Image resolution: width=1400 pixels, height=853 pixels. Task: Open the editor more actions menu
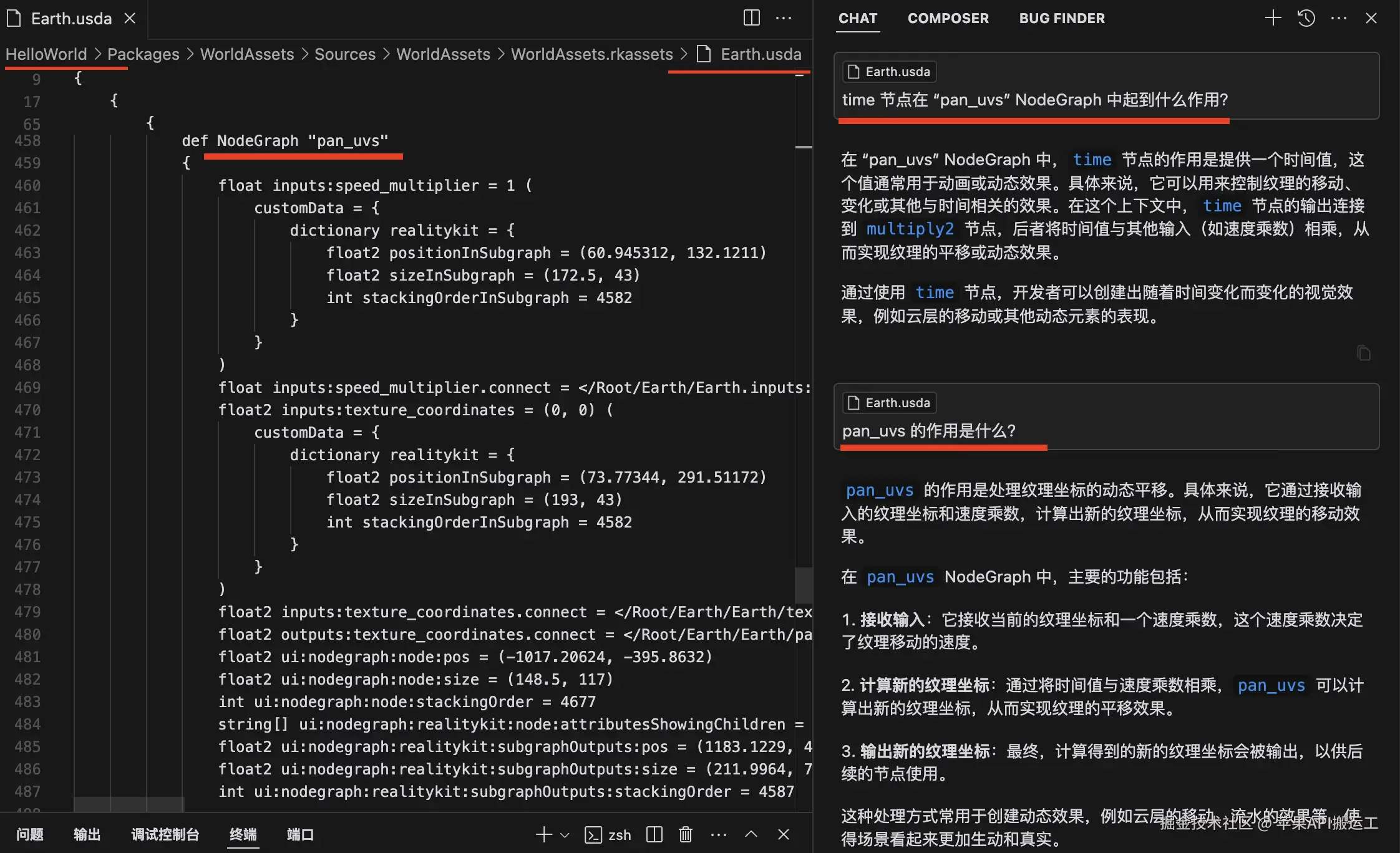[x=784, y=18]
